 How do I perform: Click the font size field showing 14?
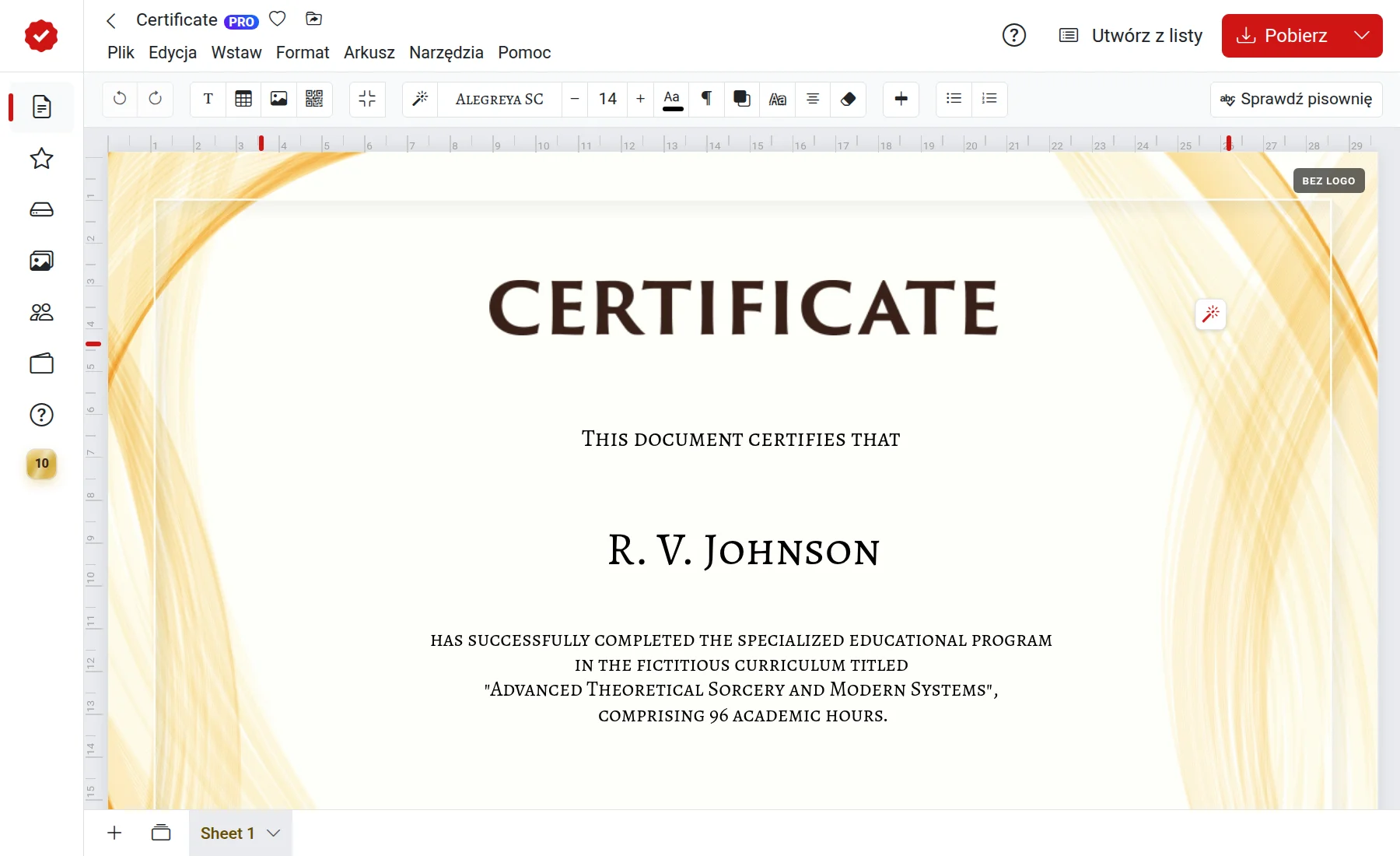pos(607,99)
